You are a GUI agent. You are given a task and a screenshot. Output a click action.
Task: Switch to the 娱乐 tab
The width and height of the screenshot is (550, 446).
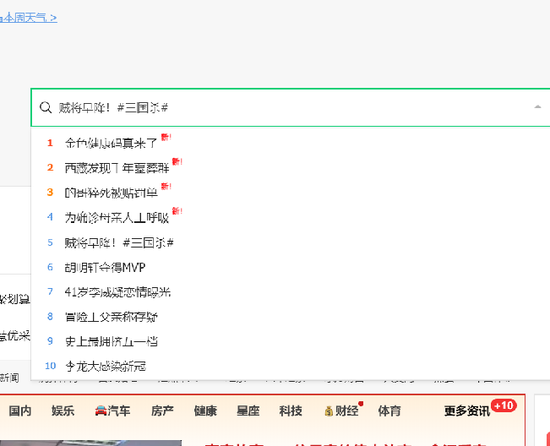(63, 411)
